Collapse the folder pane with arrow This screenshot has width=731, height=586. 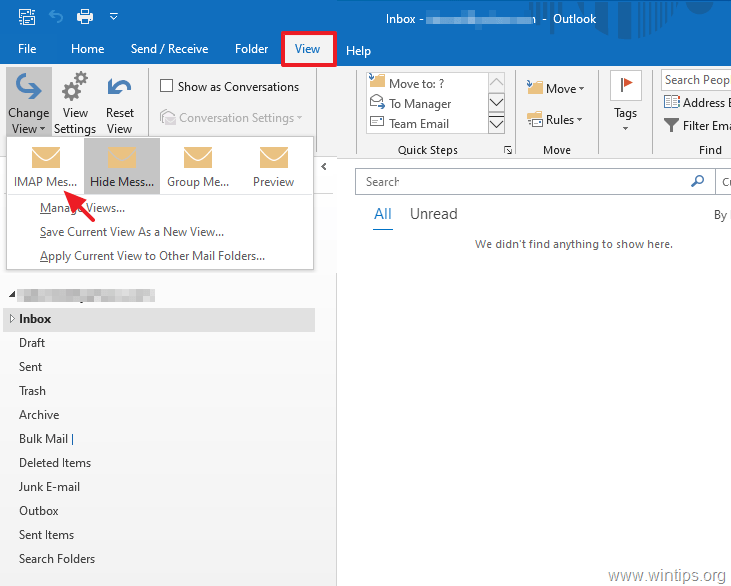tap(324, 167)
